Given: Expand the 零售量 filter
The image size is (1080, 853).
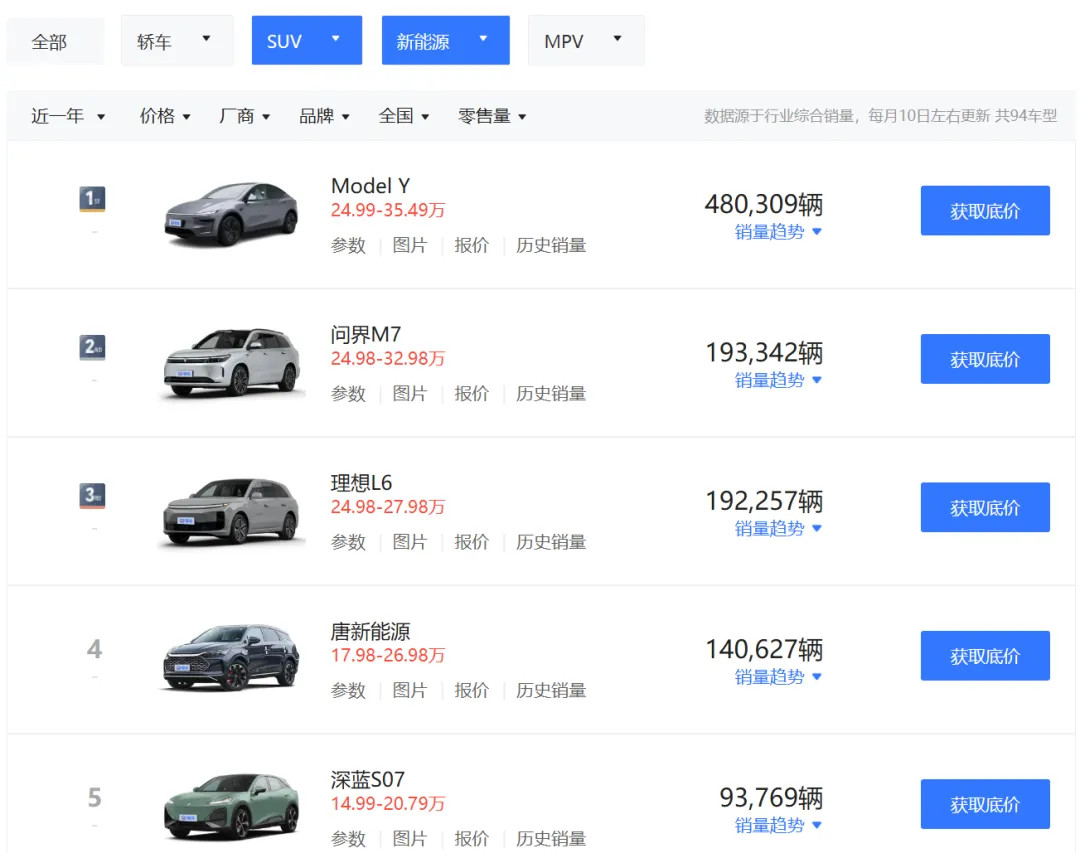Looking at the screenshot, I should 492,116.
